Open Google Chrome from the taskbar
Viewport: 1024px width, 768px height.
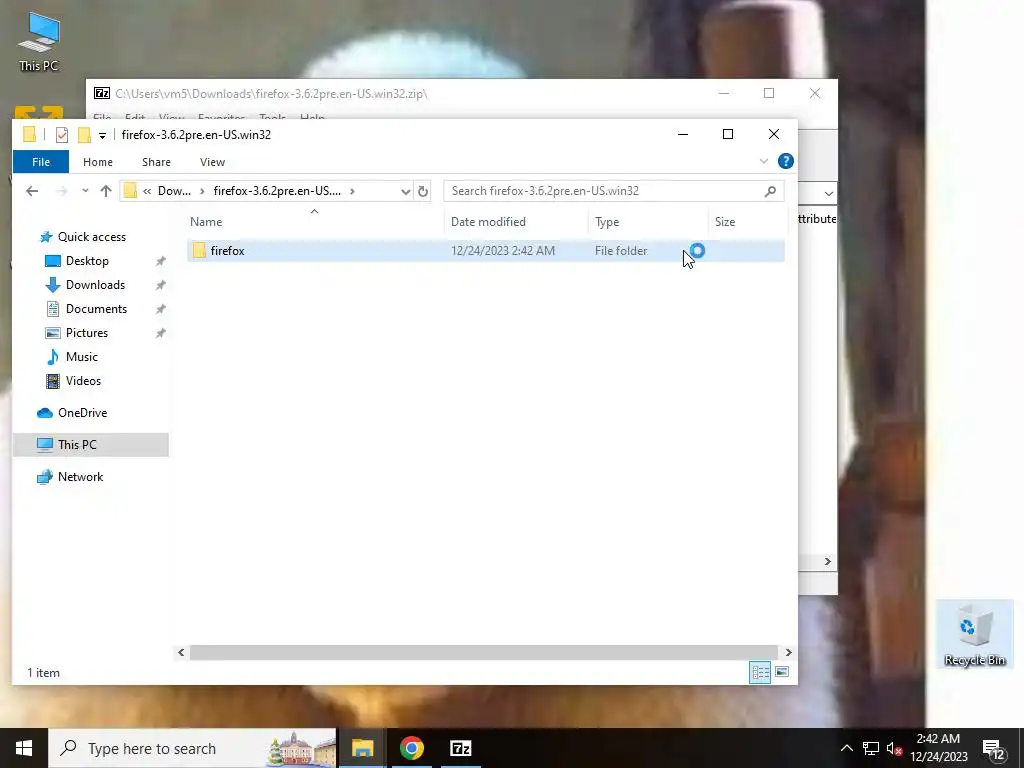(411, 748)
